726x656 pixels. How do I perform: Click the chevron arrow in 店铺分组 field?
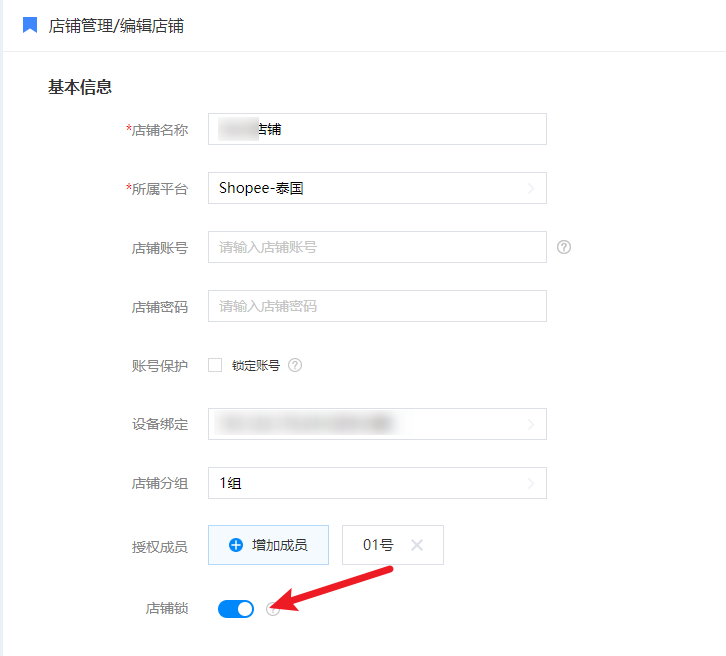[531, 484]
